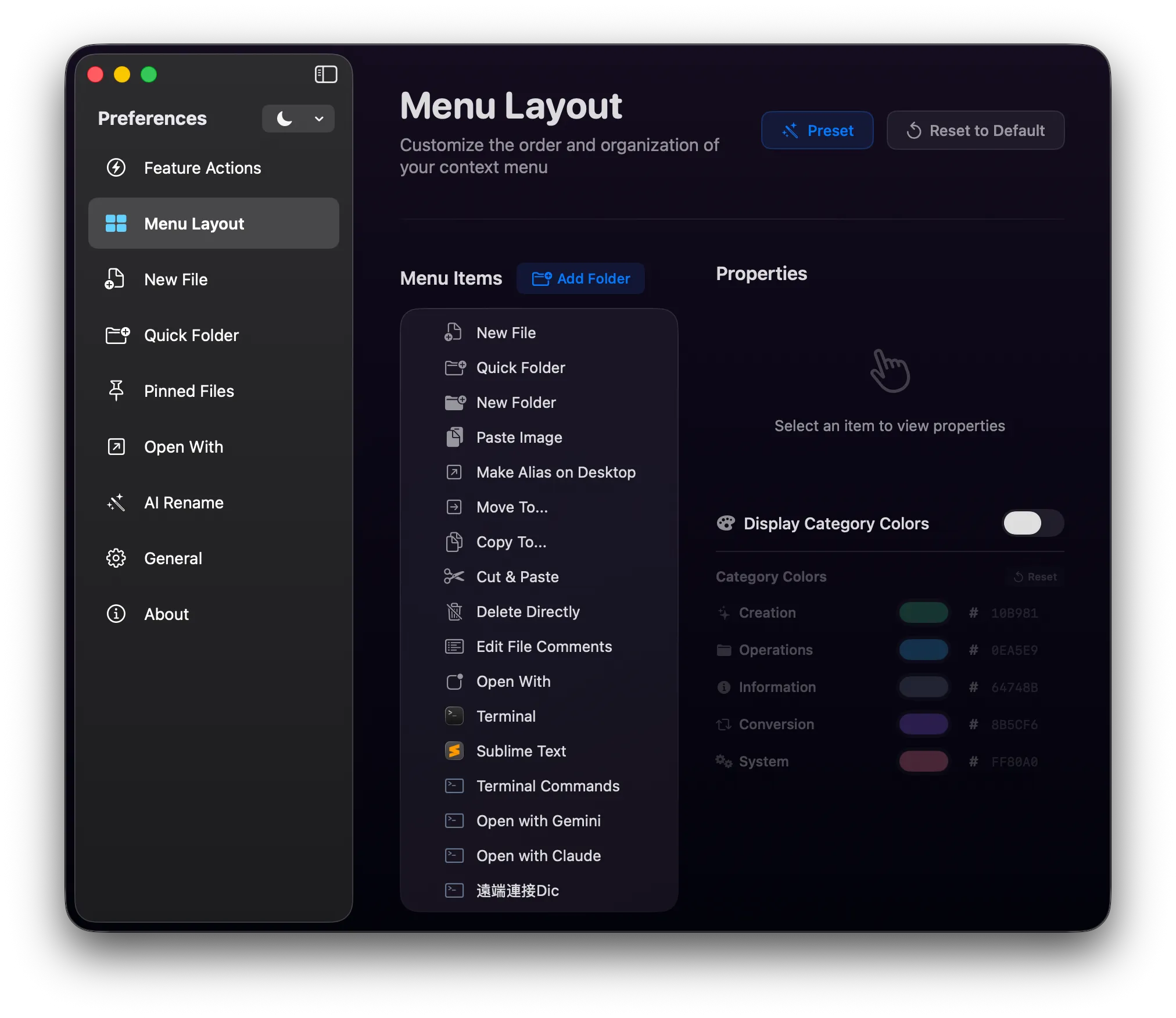Image resolution: width=1176 pixels, height=1018 pixels.
Task: Click the Creation hex field 10B981
Action: (x=1014, y=613)
